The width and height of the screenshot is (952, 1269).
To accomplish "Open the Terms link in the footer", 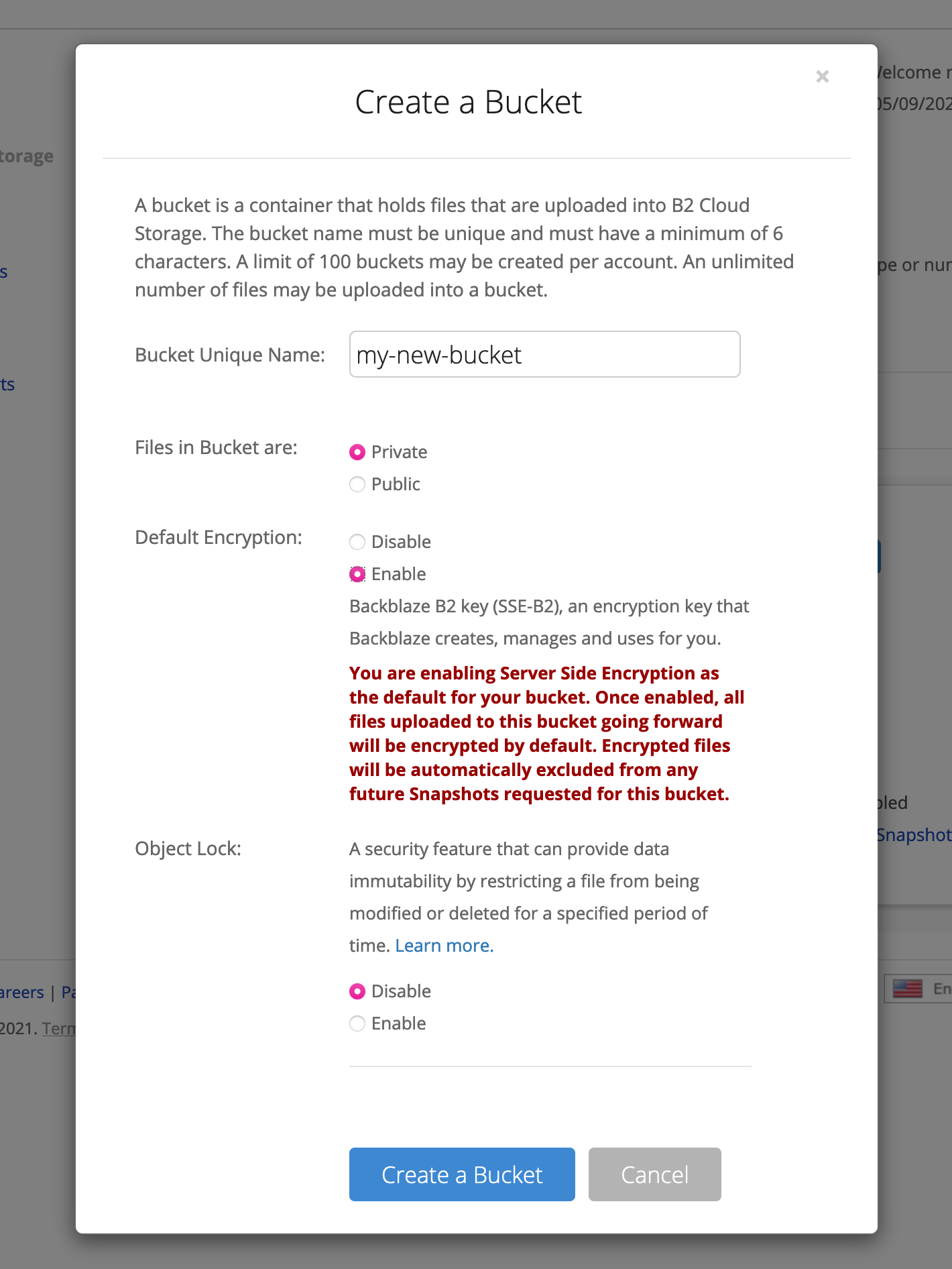I will [x=59, y=1028].
